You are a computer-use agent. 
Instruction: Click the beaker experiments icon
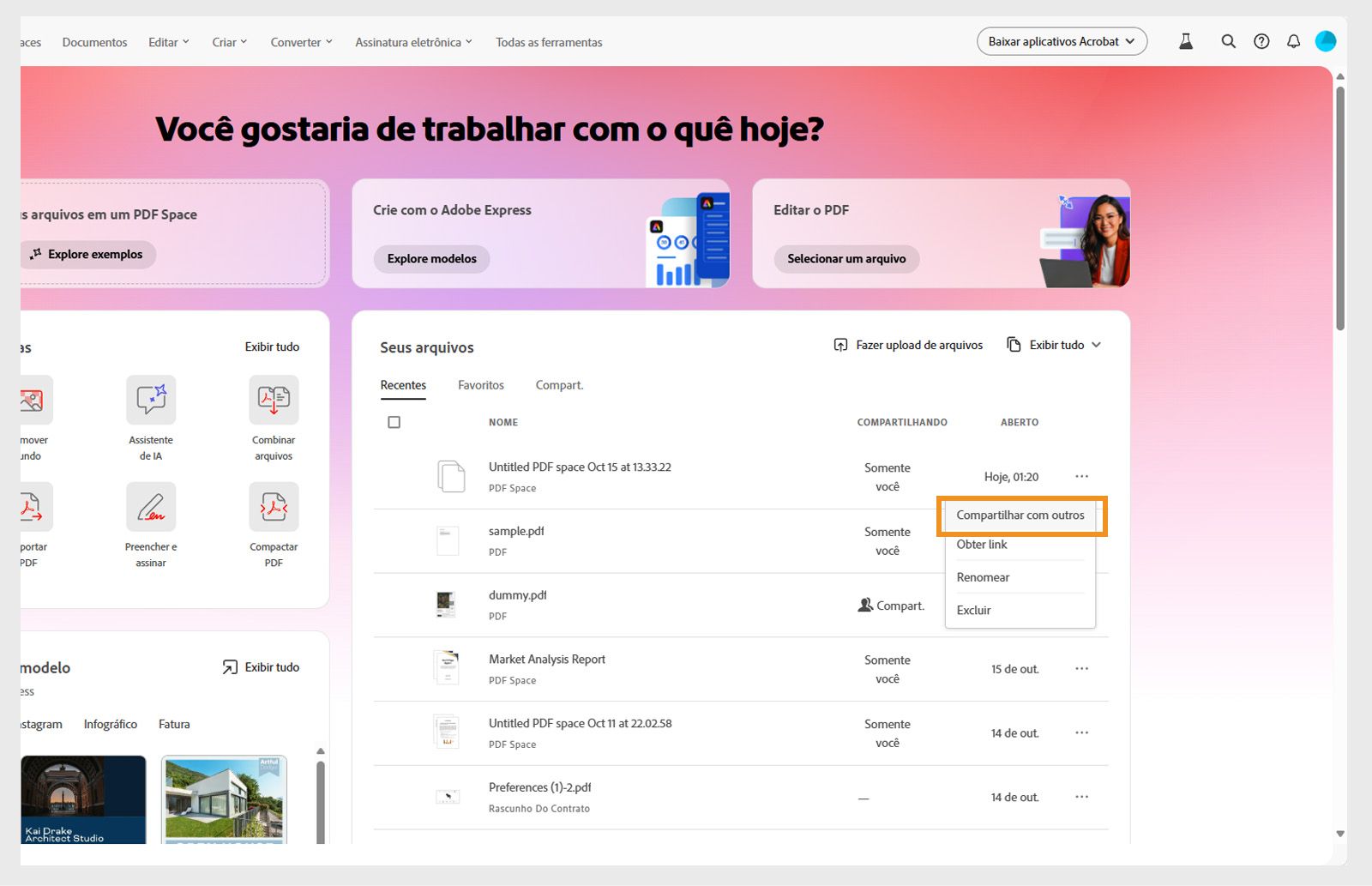click(1186, 40)
